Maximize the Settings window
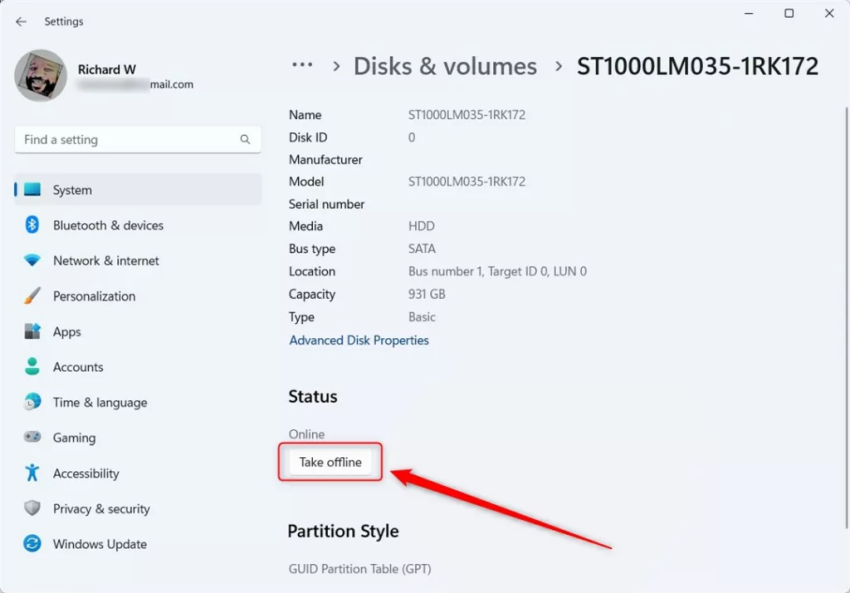This screenshot has height=593, width=850. tap(789, 14)
